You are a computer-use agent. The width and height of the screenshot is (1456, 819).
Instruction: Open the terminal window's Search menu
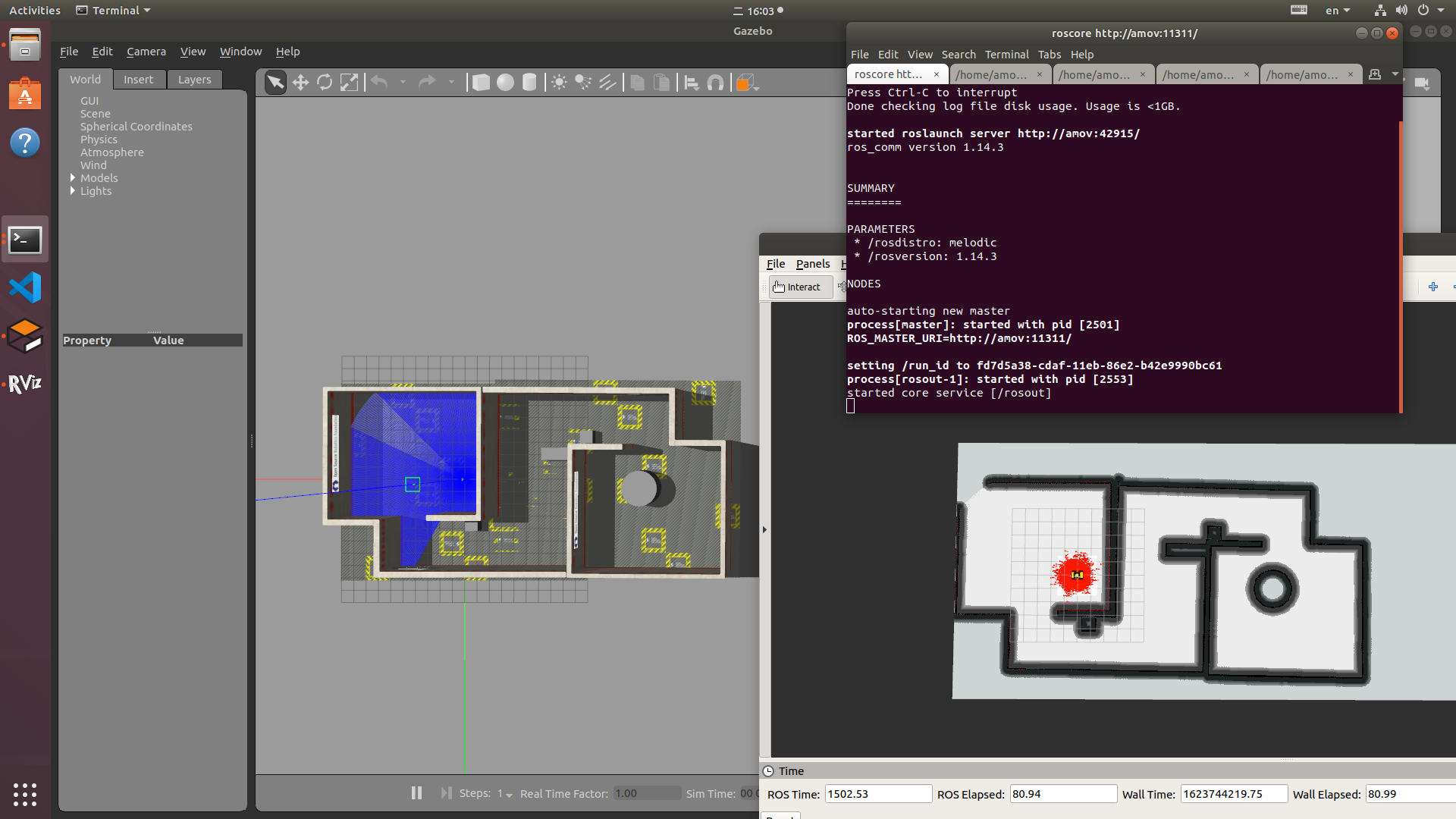tap(959, 55)
